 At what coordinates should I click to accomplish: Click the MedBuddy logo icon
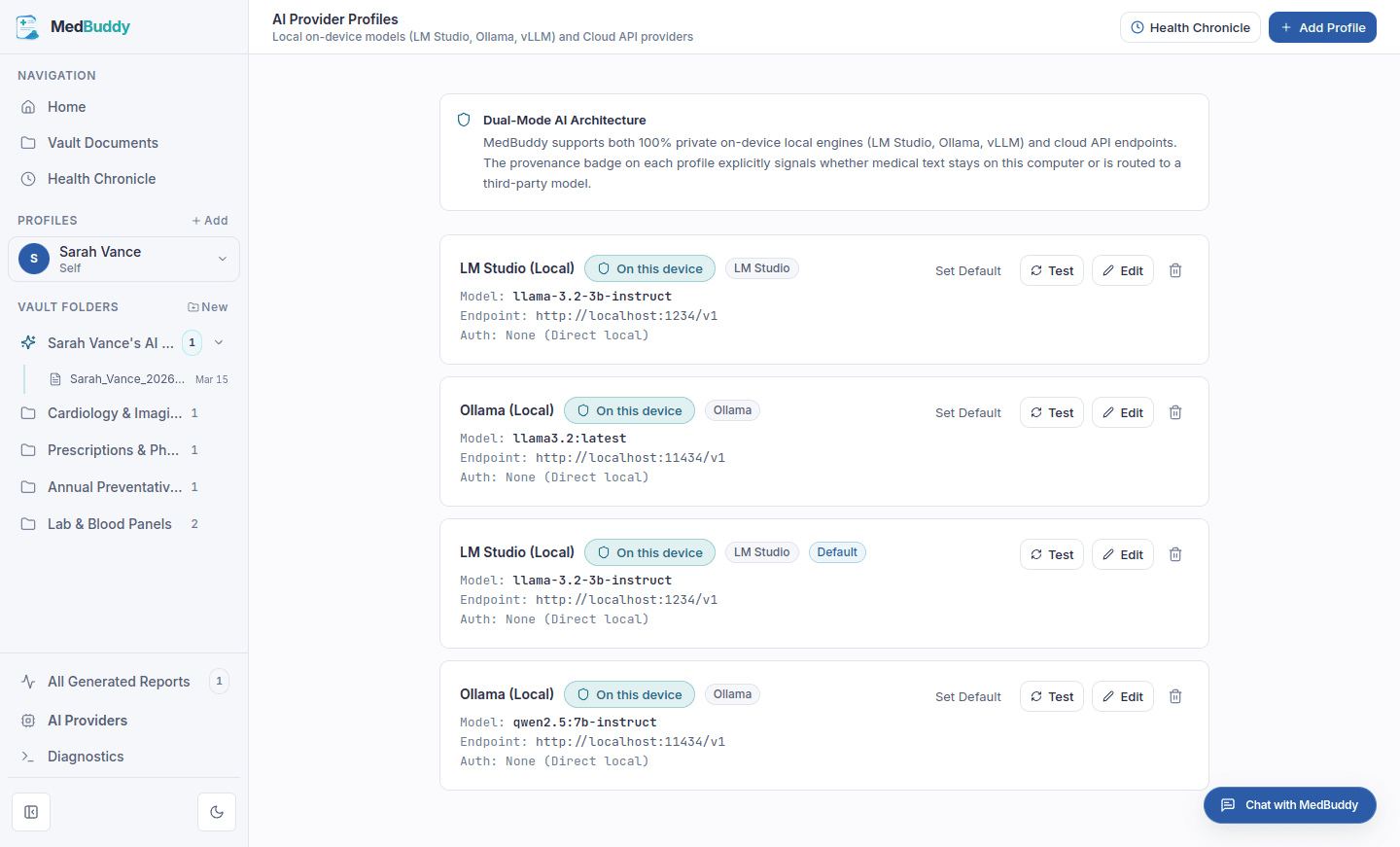tap(28, 27)
